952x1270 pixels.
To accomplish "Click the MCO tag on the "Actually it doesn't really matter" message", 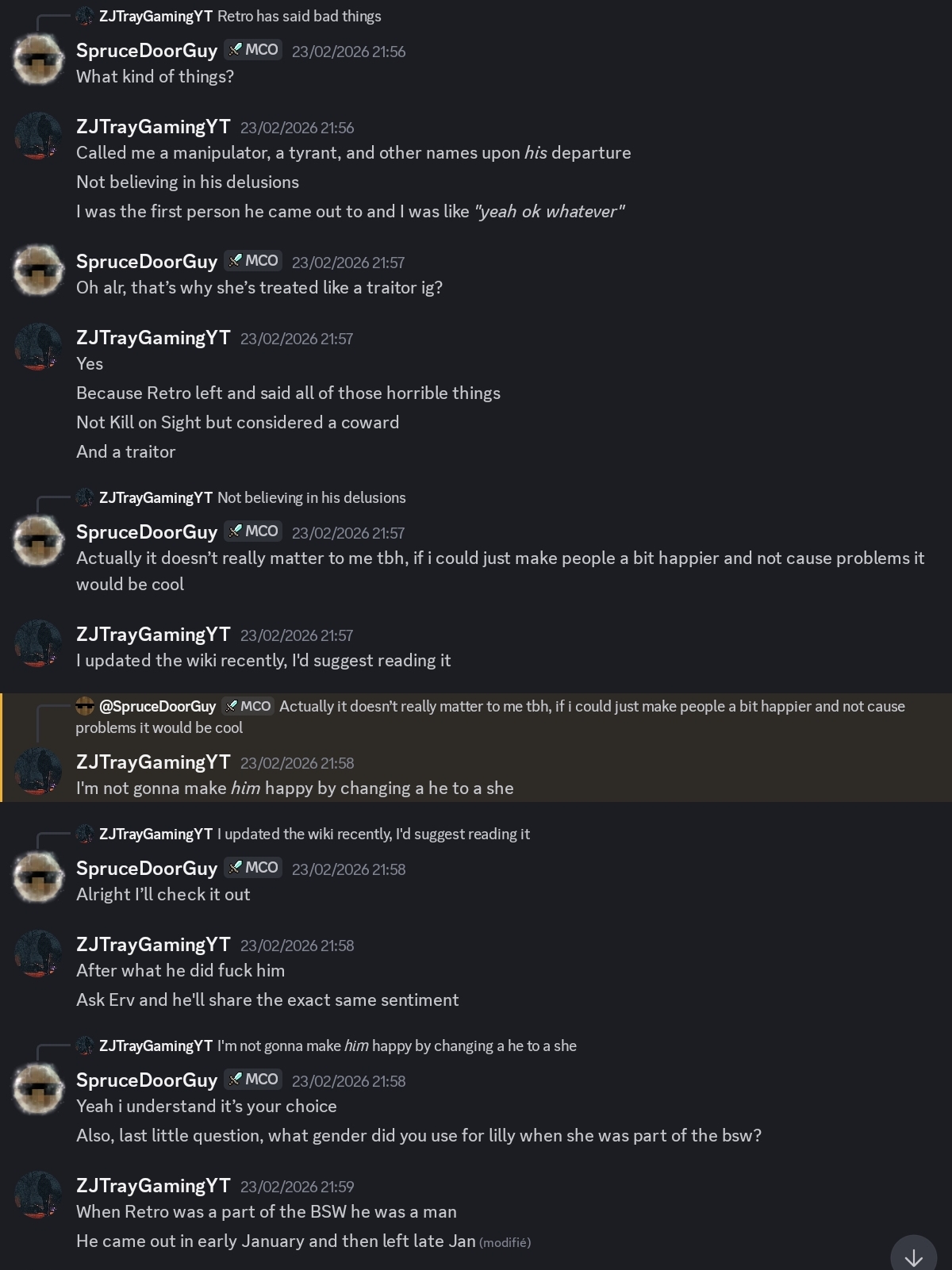I will click(254, 531).
